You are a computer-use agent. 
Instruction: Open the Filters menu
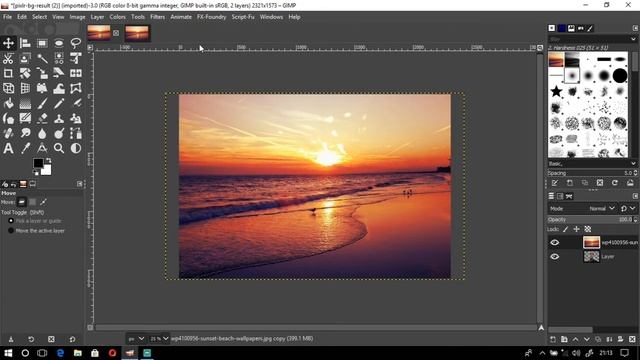[158, 17]
